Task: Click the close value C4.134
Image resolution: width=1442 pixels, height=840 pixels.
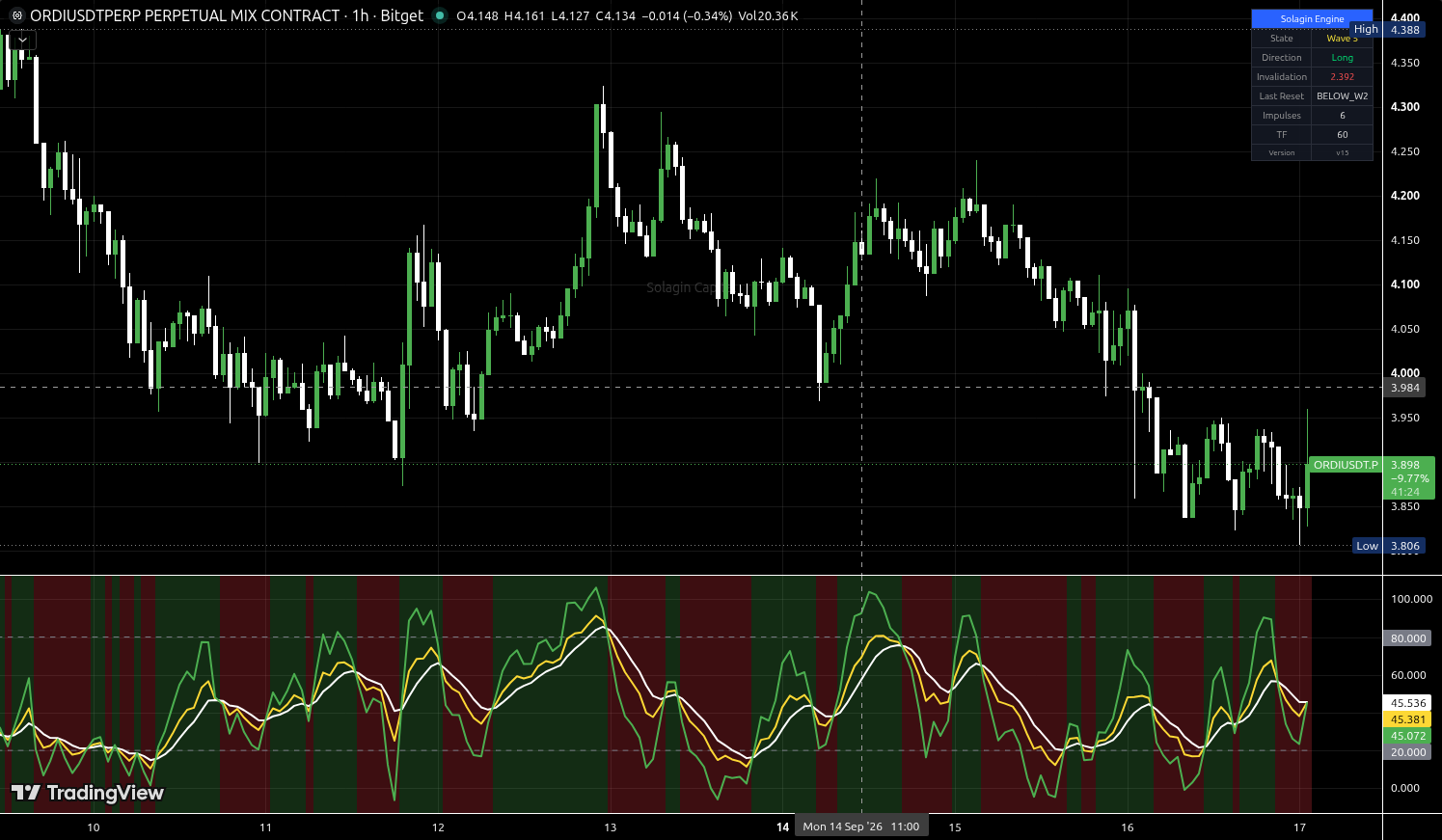Action: point(615,16)
